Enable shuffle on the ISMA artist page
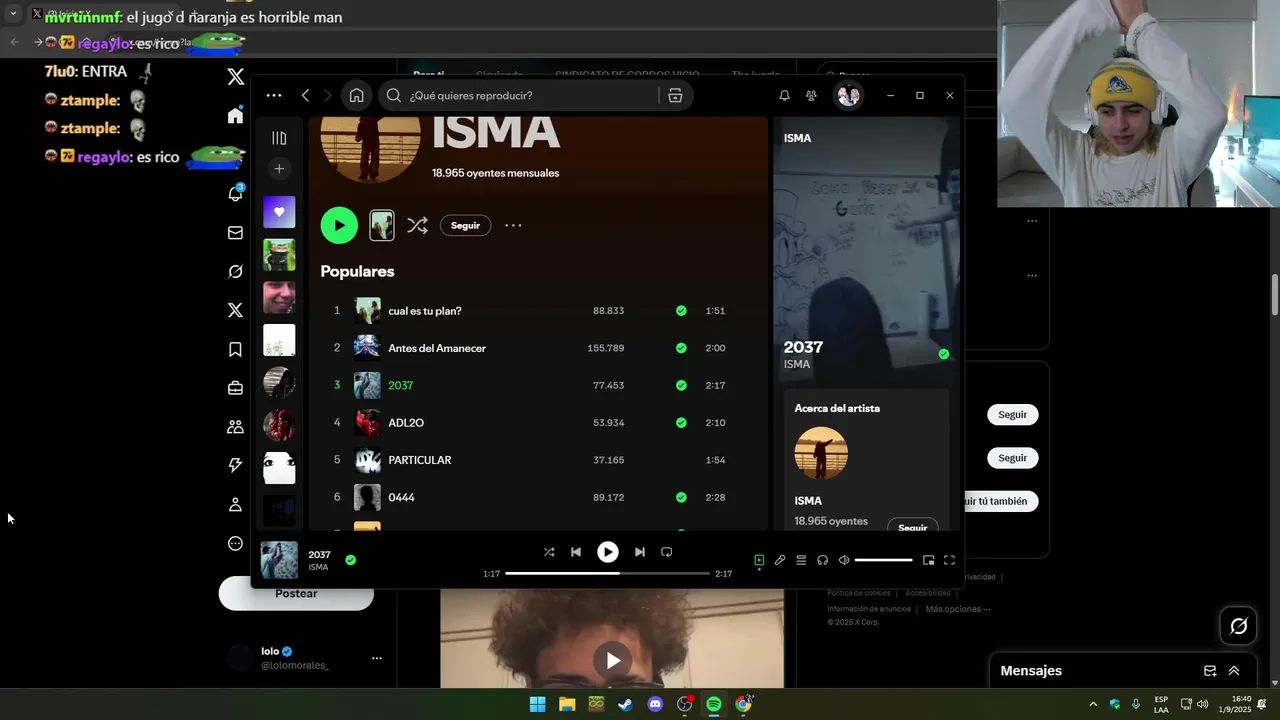The width and height of the screenshot is (1280, 720). point(417,225)
